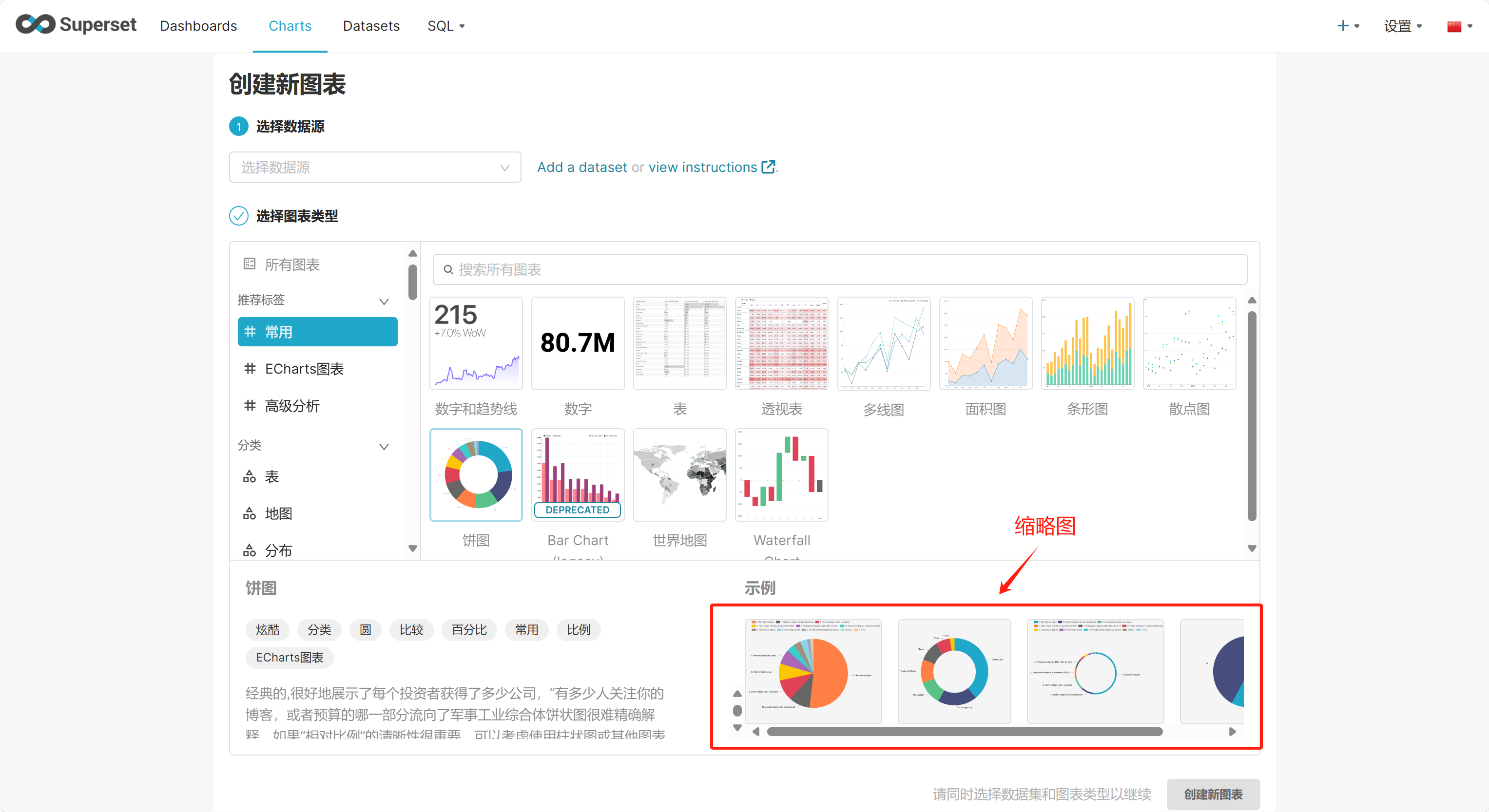The image size is (1489, 812).
Task: Click the China flag language icon
Action: coord(1454,27)
